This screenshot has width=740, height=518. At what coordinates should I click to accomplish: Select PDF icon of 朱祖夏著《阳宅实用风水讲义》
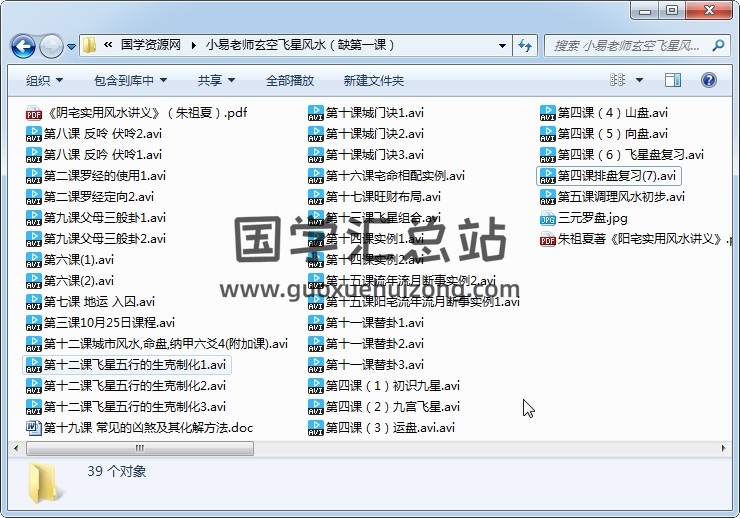547,239
